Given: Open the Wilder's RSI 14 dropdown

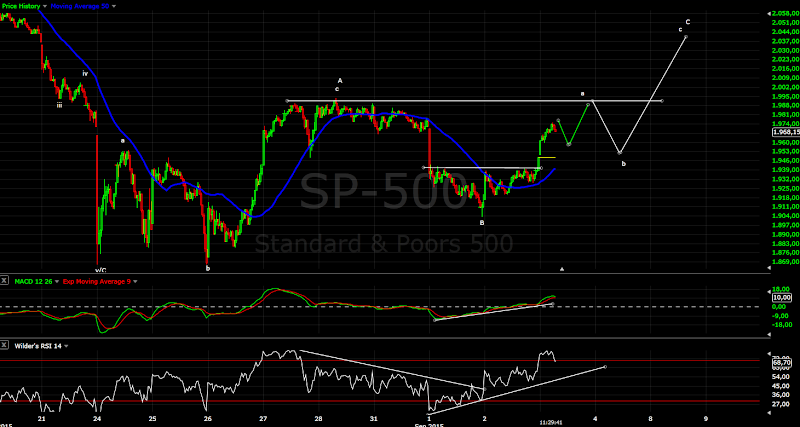Looking at the screenshot, I should coord(66,346).
